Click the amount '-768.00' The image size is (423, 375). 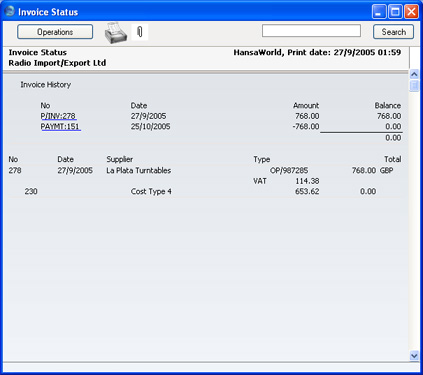click(306, 127)
